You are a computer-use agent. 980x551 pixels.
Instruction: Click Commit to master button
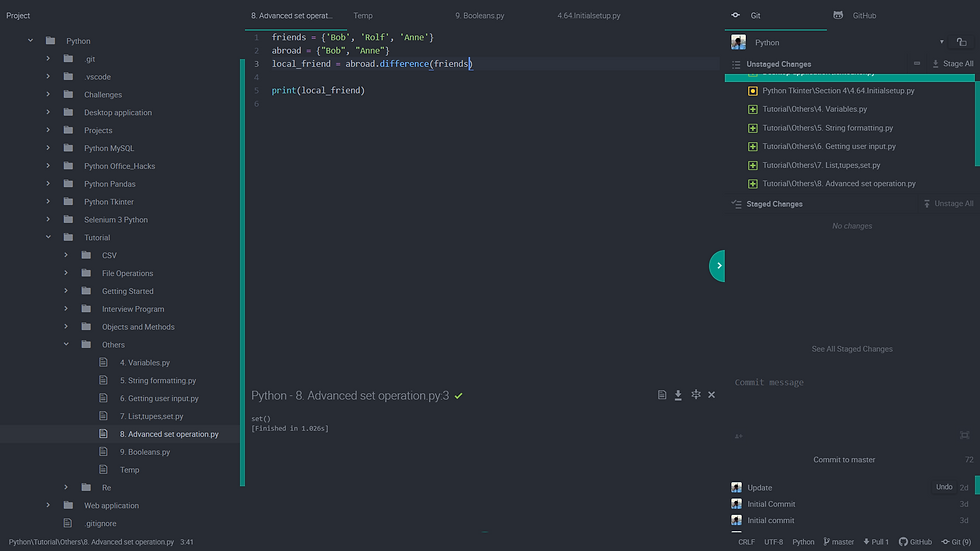(x=844, y=460)
